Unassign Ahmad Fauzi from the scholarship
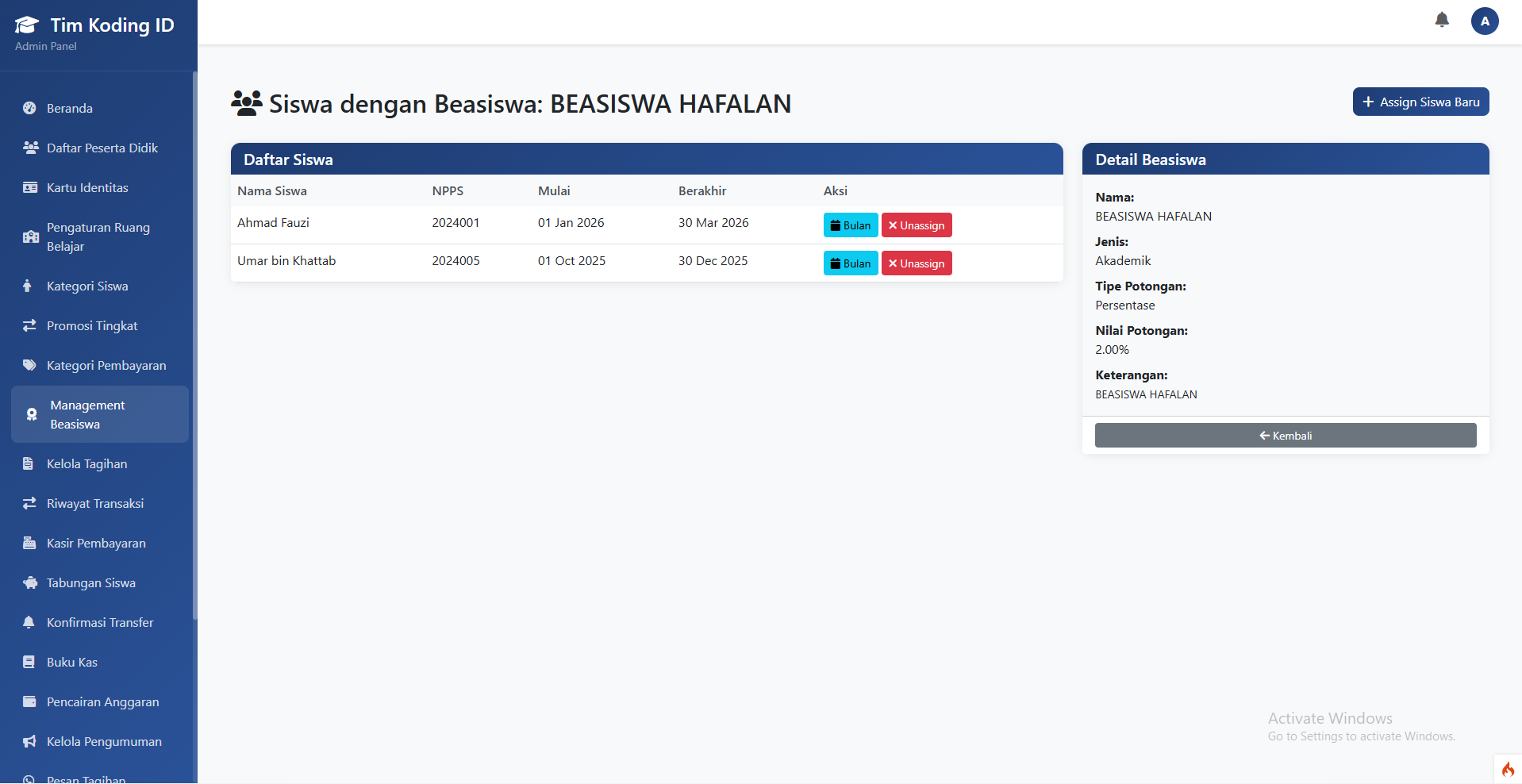 point(916,225)
